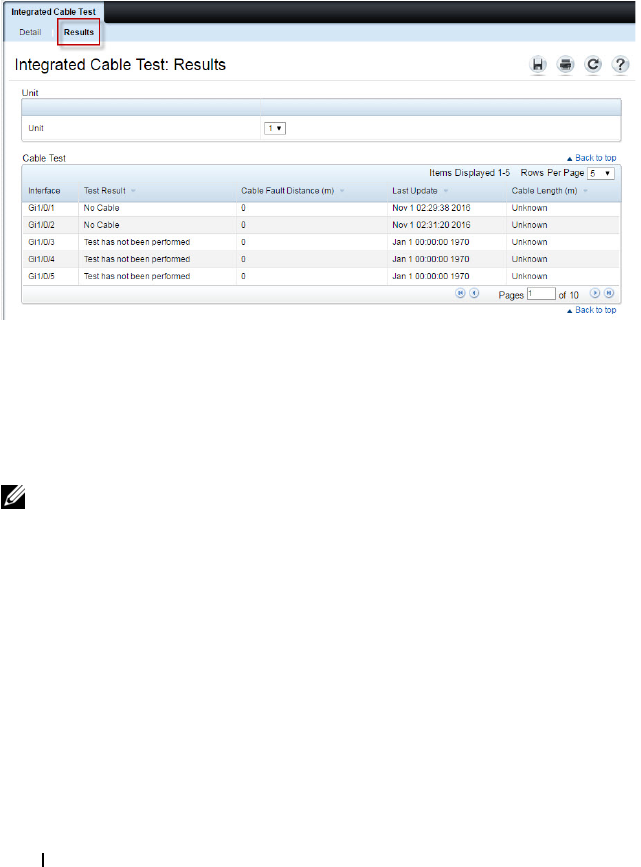Go to the first page of results

click(x=460, y=294)
